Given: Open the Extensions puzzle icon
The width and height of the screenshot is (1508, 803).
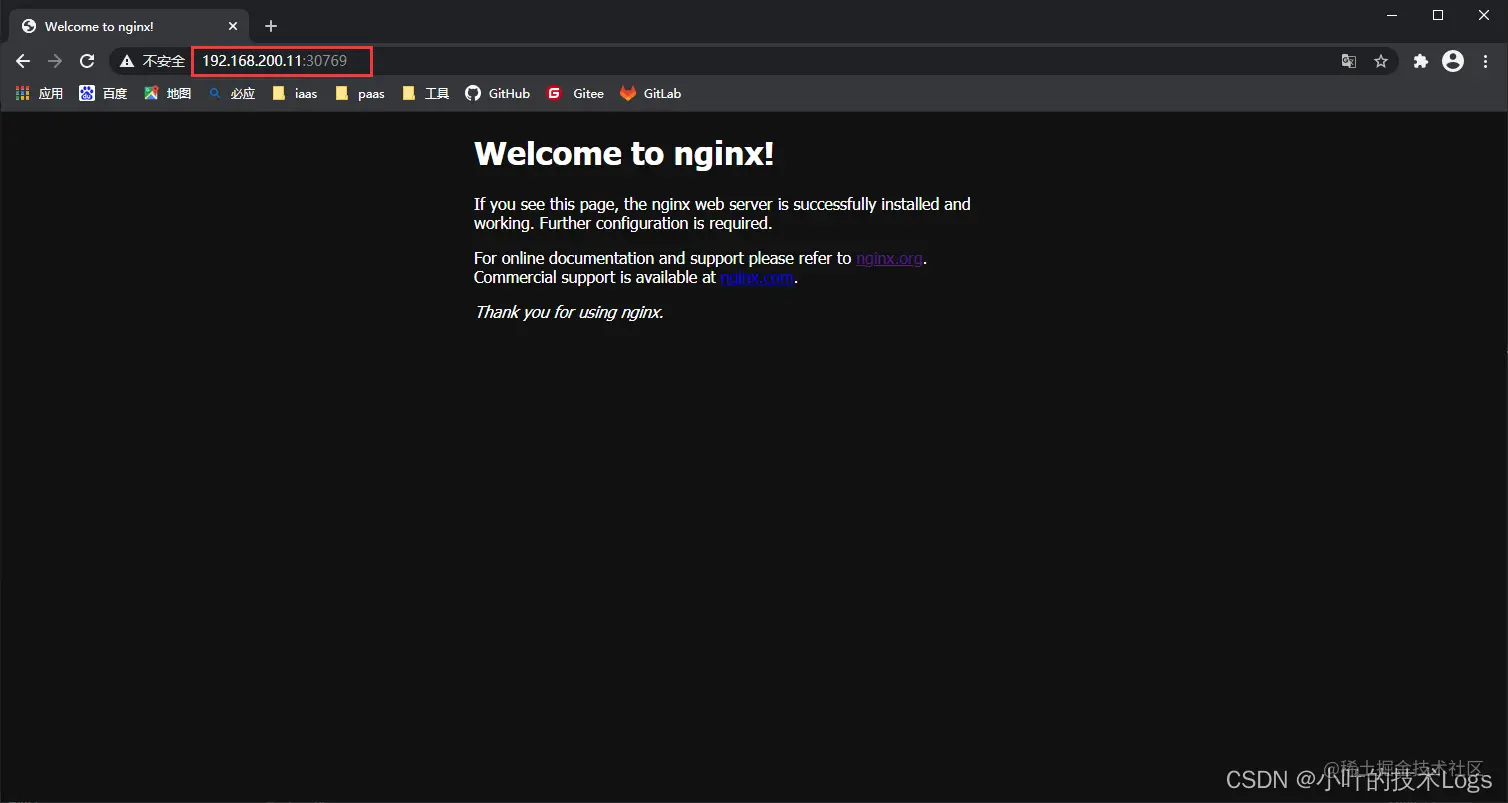Looking at the screenshot, I should (x=1420, y=61).
